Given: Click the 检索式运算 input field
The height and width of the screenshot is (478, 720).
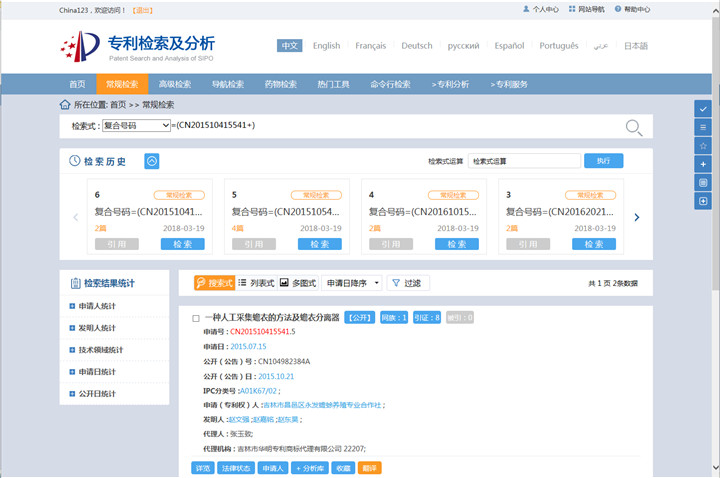Looking at the screenshot, I should pos(524,161).
